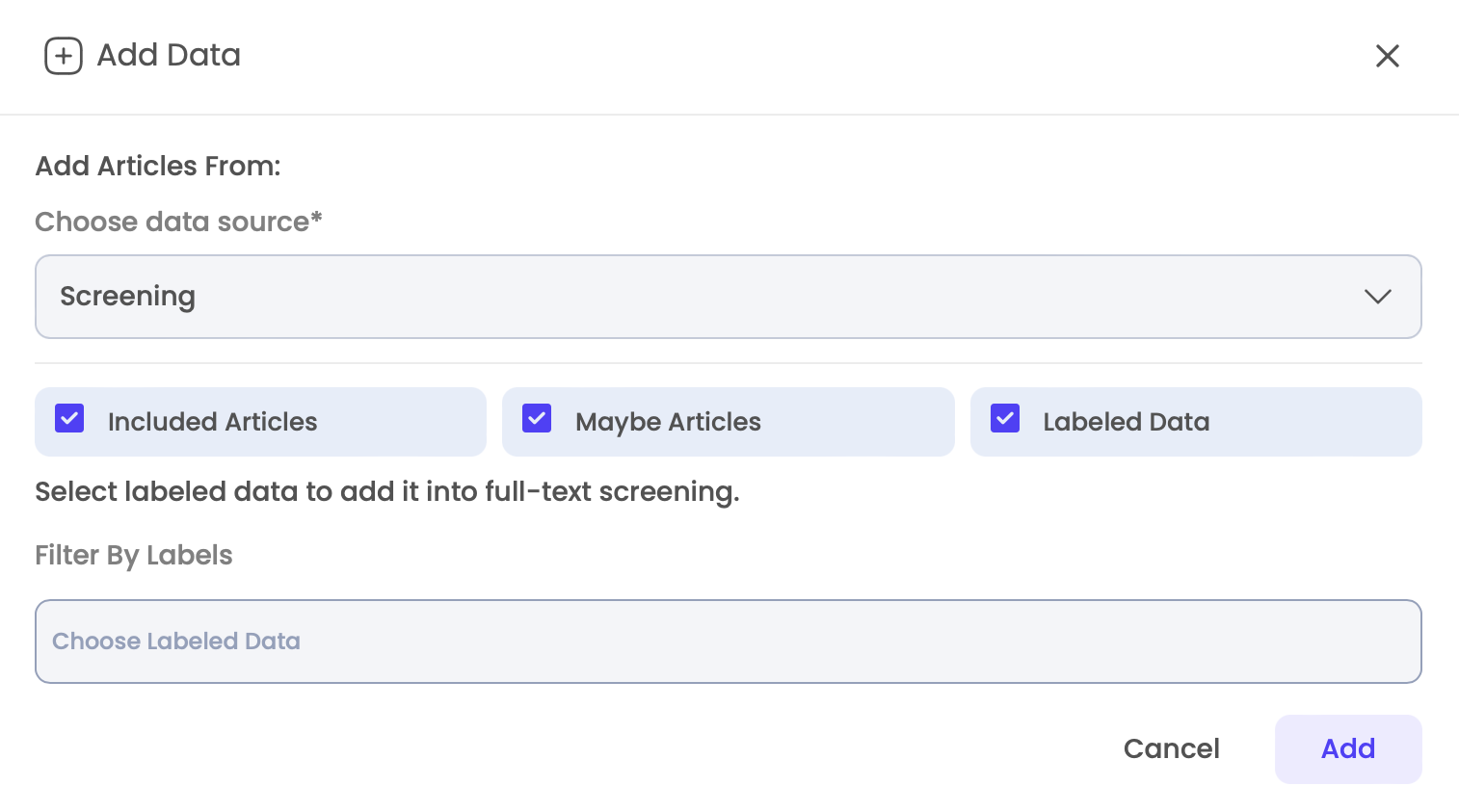
Task: Click the Add Data plus icon
Action: pyautogui.click(x=64, y=55)
